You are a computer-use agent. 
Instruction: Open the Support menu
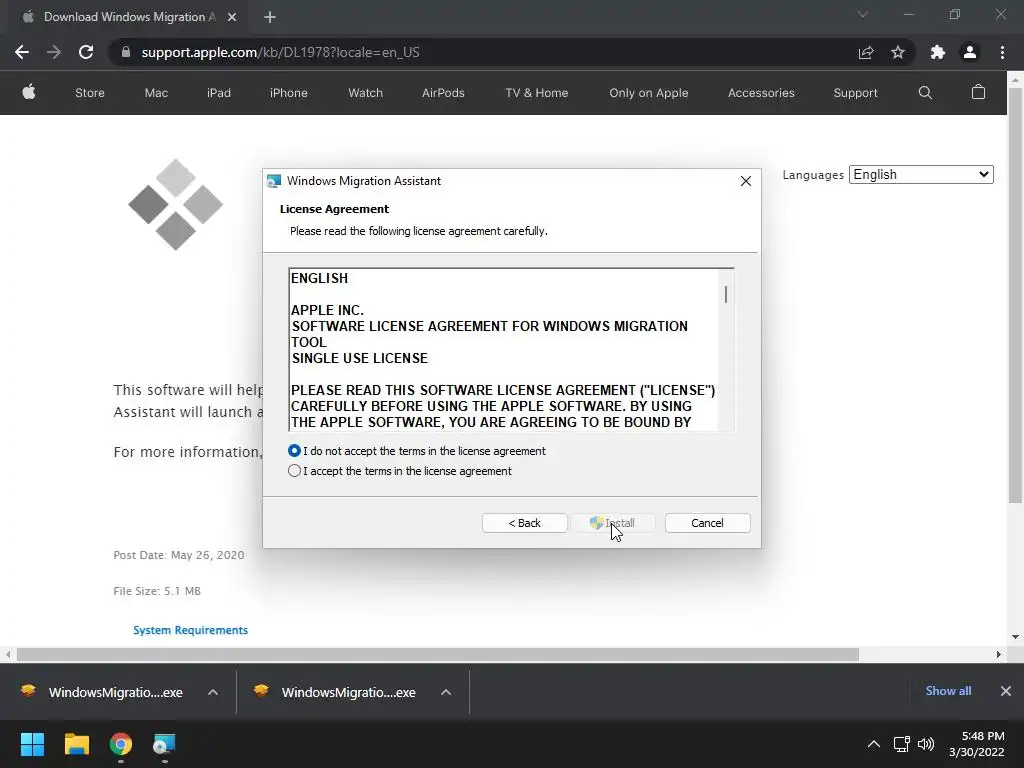coord(855,93)
